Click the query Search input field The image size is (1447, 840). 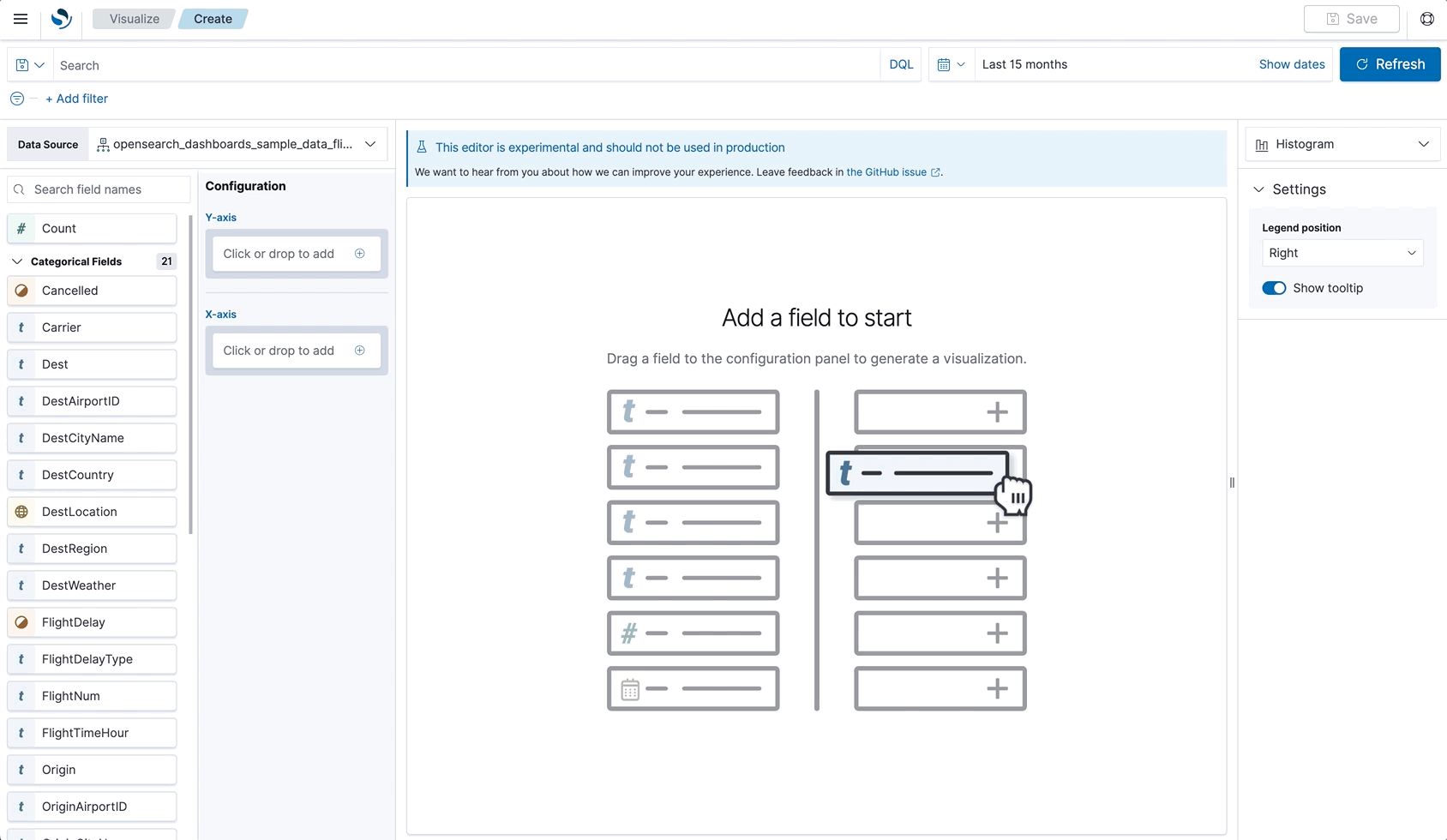(x=467, y=65)
